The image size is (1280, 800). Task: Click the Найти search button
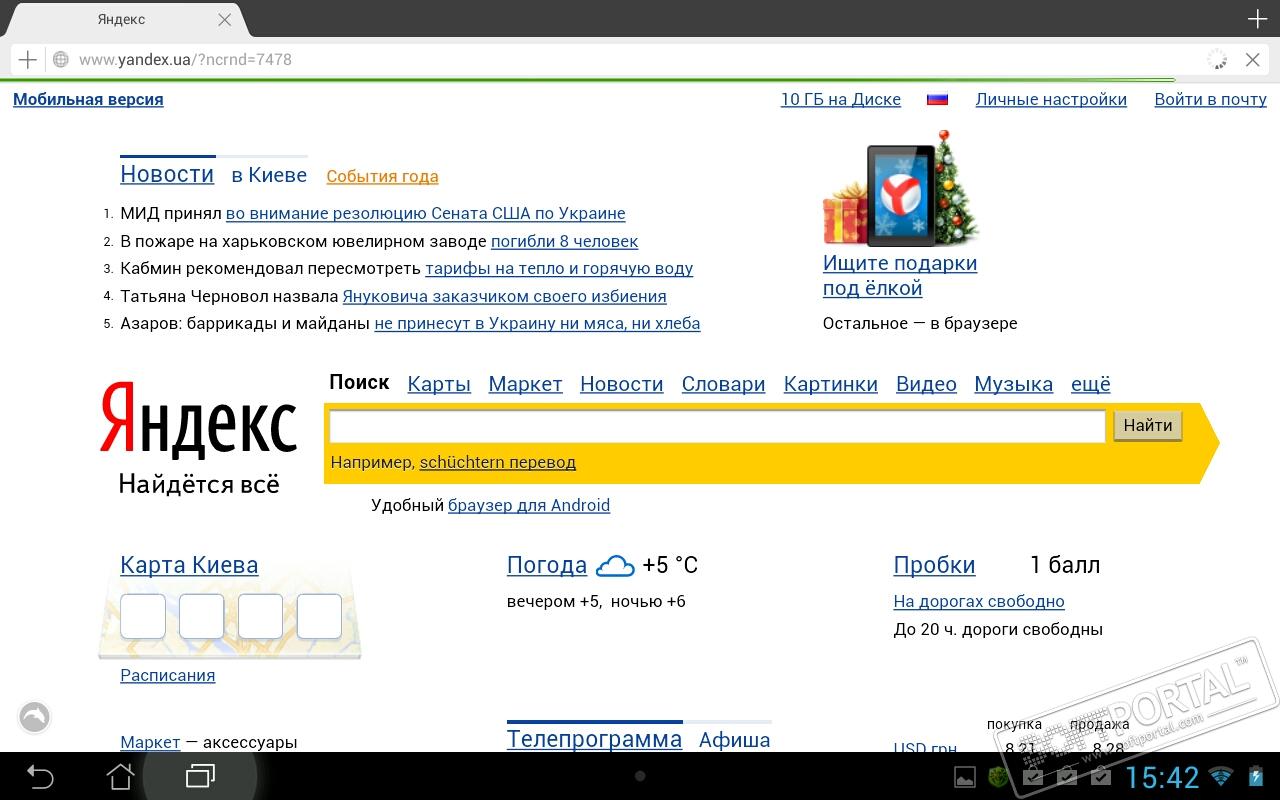[x=1148, y=426]
